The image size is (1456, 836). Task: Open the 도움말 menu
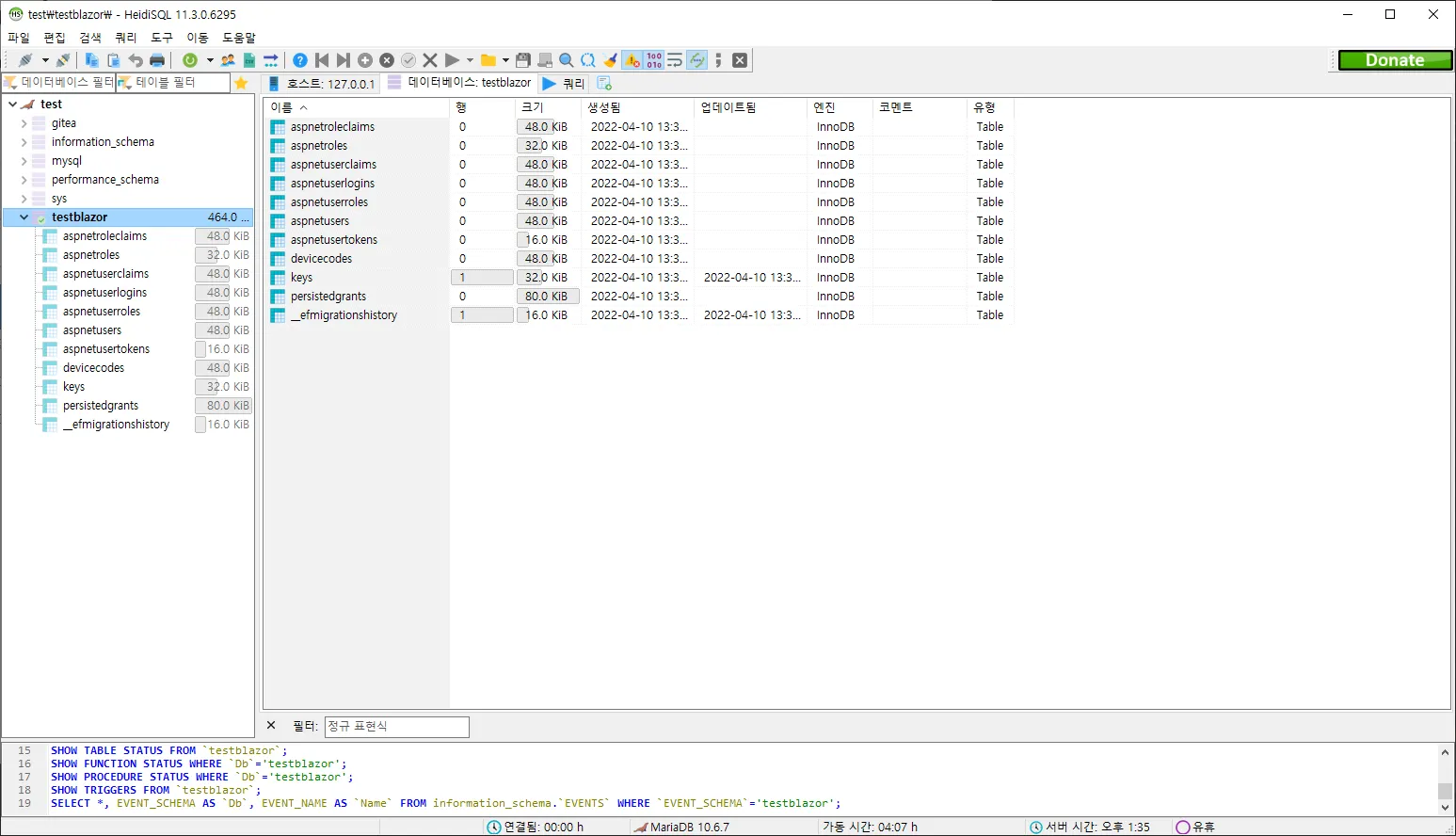(239, 38)
